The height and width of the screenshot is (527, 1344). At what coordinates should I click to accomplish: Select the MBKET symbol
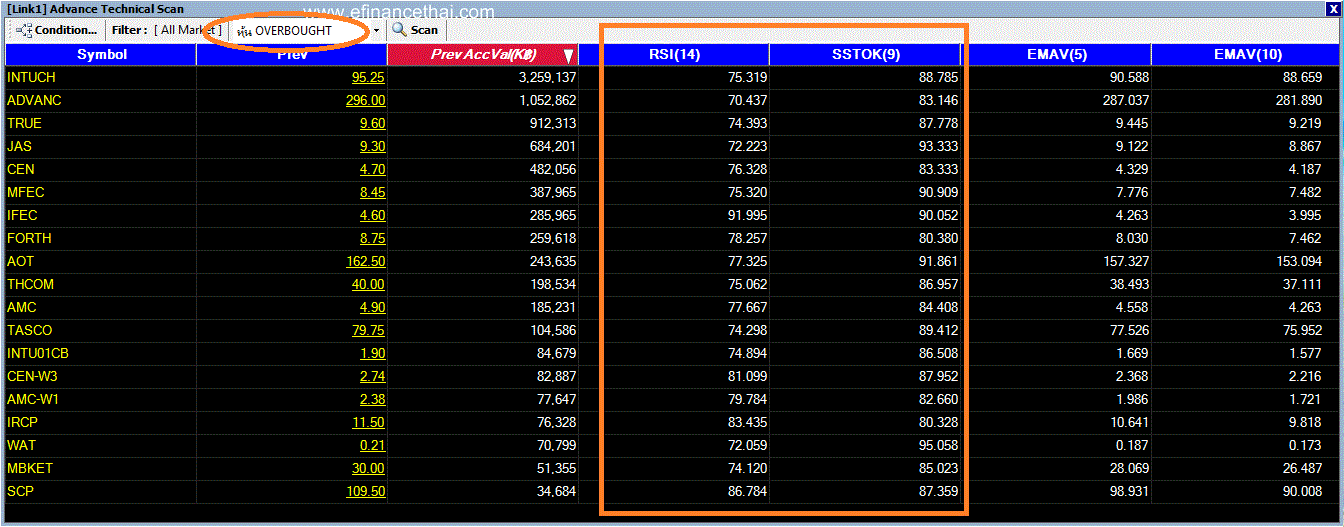coord(30,468)
